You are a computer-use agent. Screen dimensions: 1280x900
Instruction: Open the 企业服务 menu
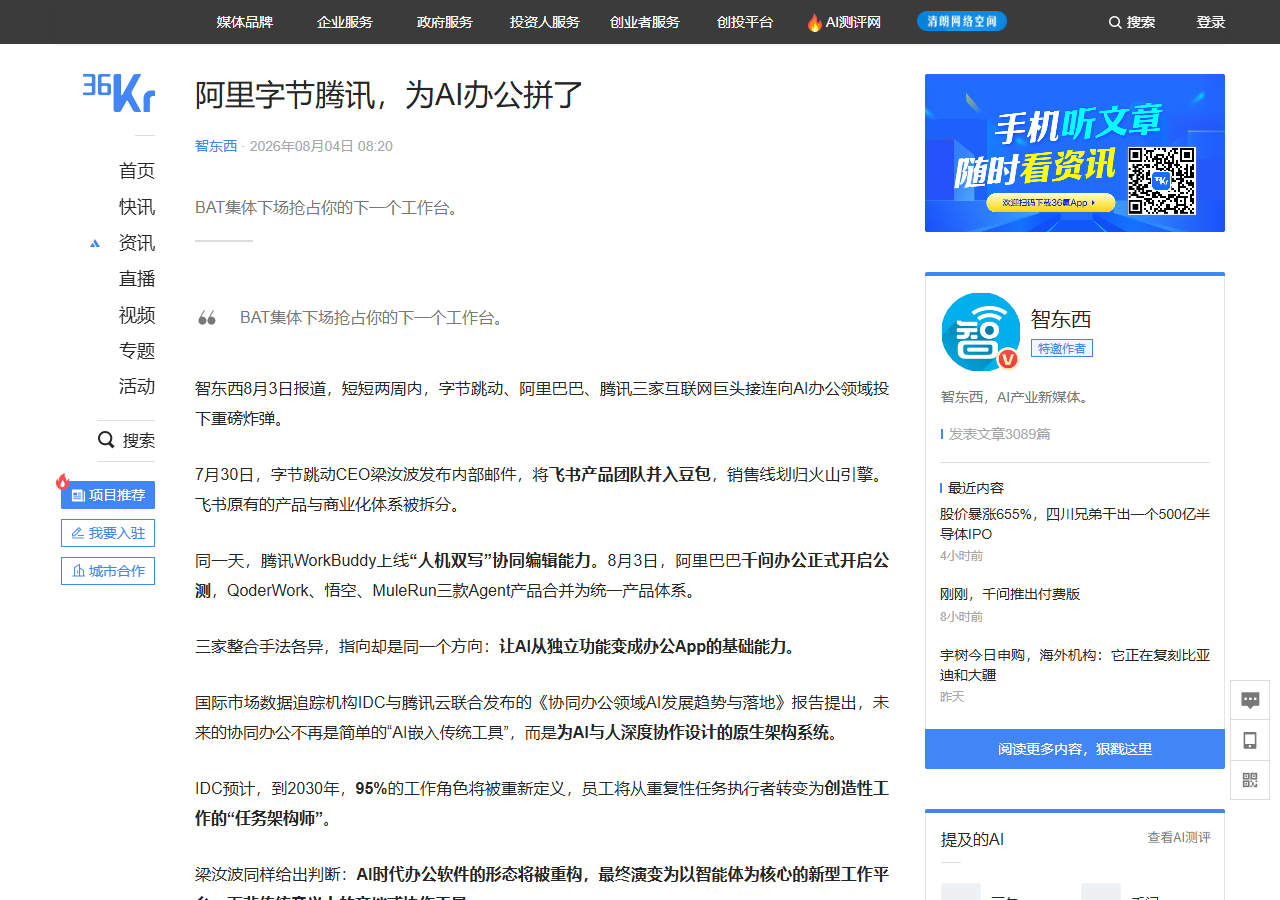345,22
